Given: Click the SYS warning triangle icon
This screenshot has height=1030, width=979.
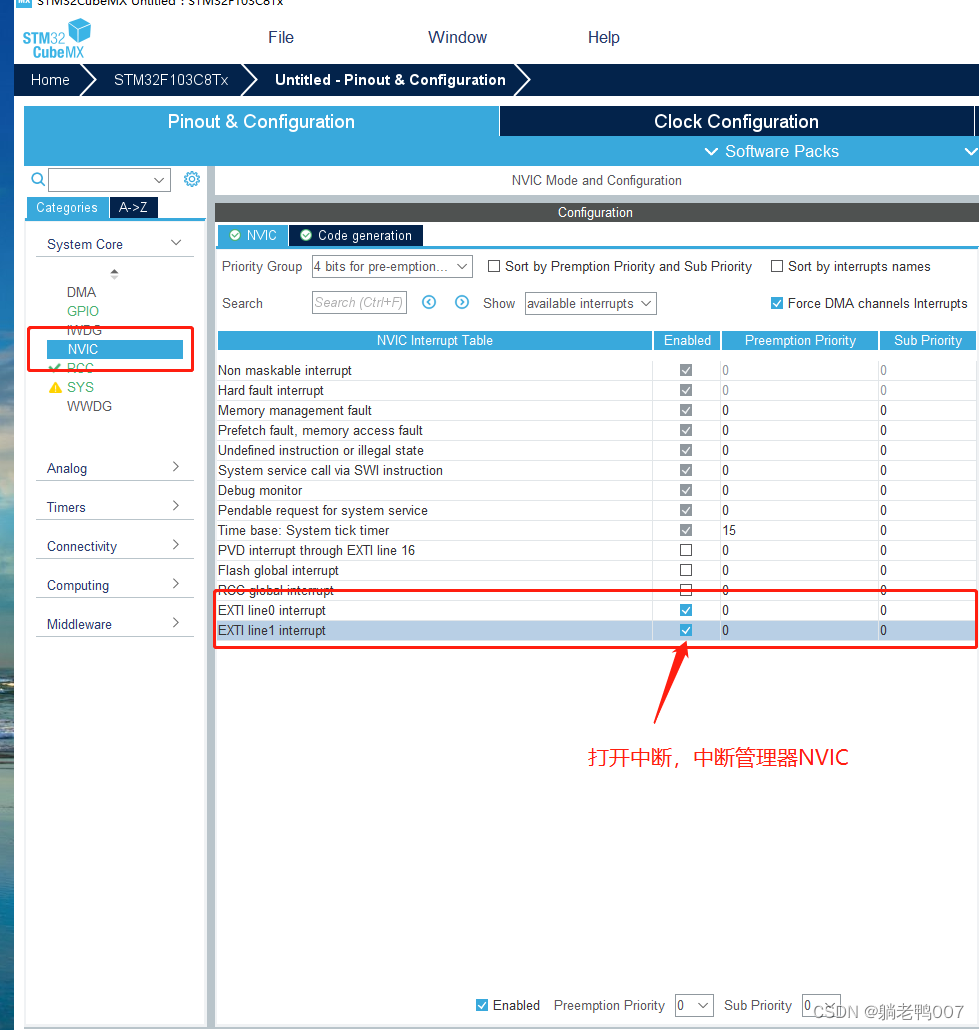Looking at the screenshot, I should click(x=55, y=388).
